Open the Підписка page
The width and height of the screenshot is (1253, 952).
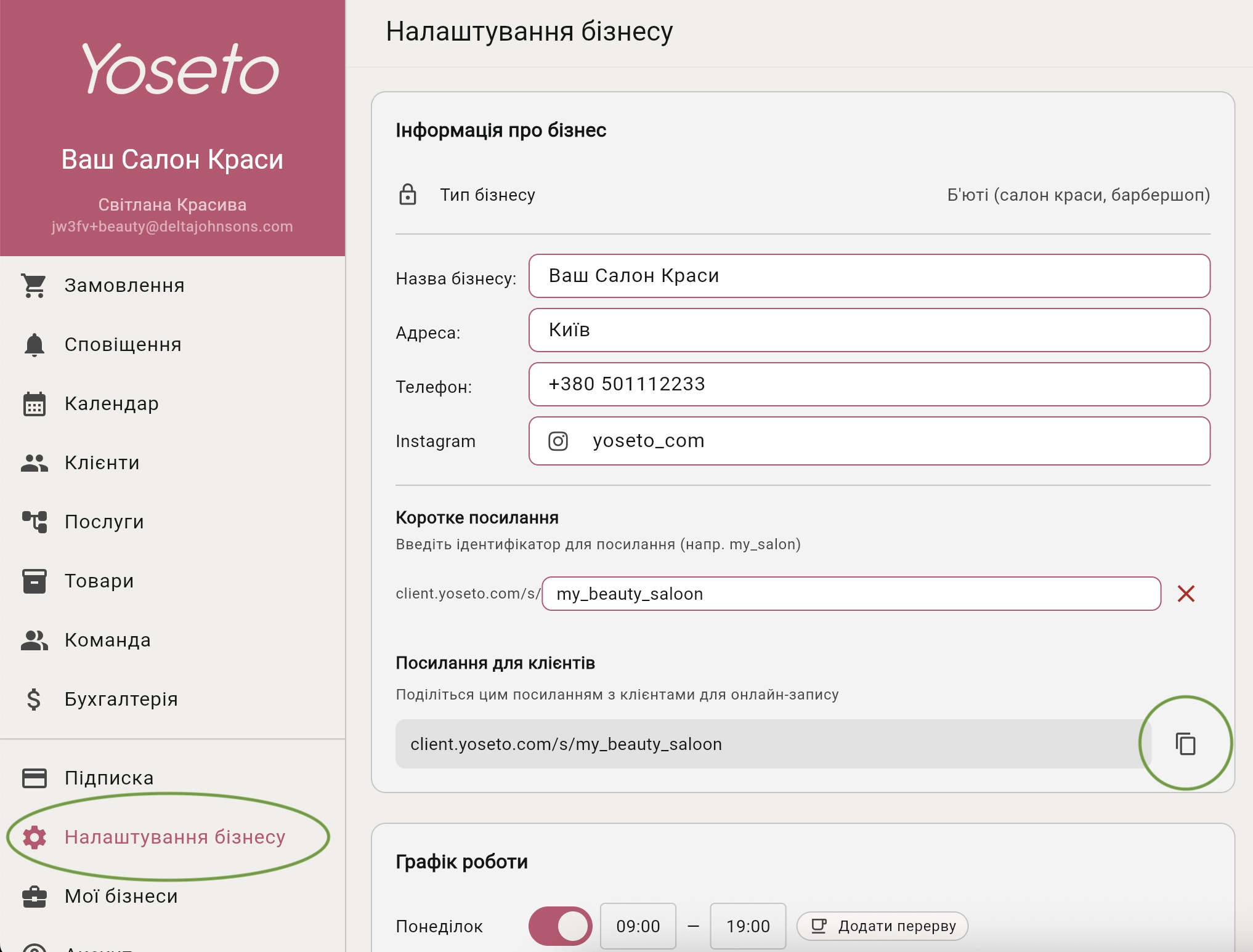(172, 778)
